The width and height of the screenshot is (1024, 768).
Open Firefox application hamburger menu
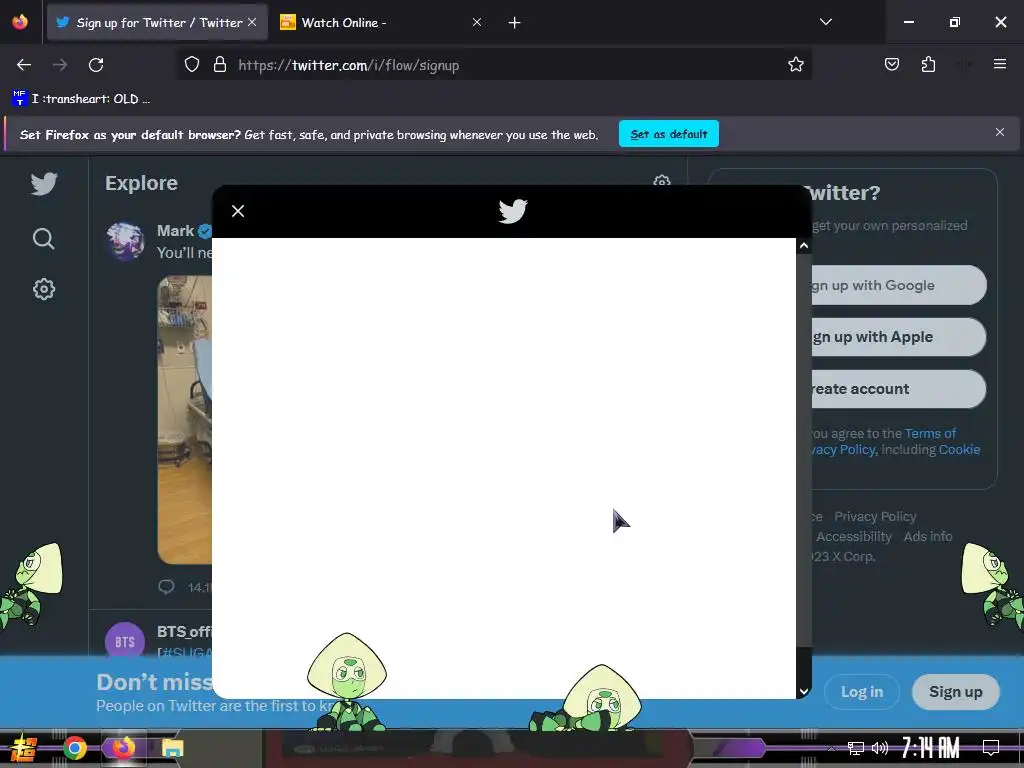click(1000, 64)
